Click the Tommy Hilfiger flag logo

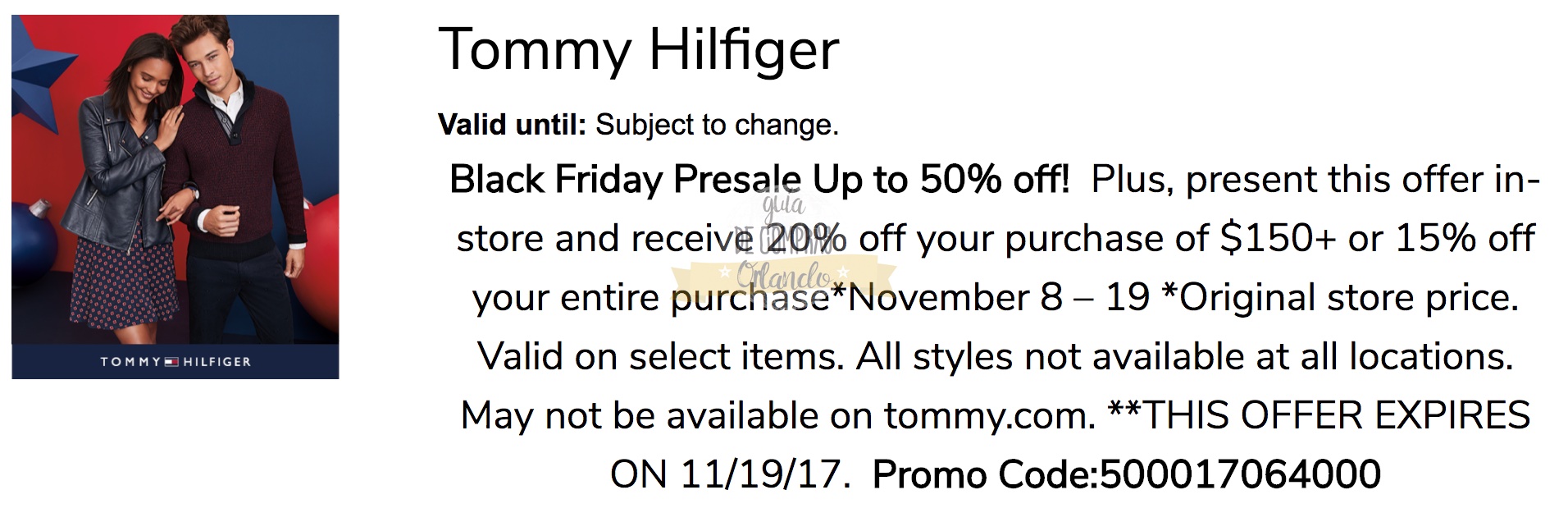pyautogui.click(x=171, y=362)
